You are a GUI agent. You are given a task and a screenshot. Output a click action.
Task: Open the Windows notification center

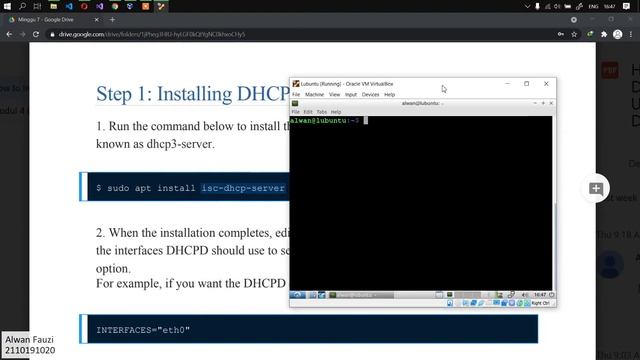627,7
